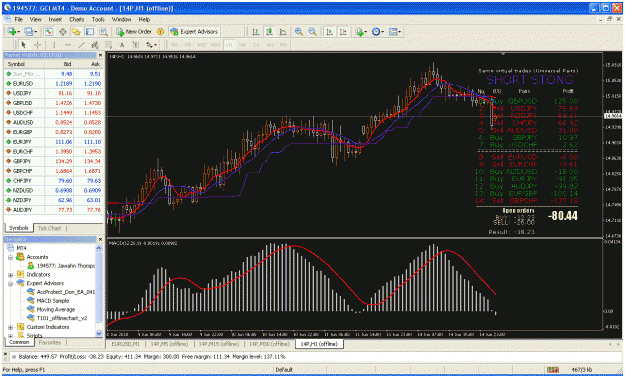This screenshot has width=625, height=376.
Task: Select EURUSD row in Market Watch
Action: (x=53, y=84)
